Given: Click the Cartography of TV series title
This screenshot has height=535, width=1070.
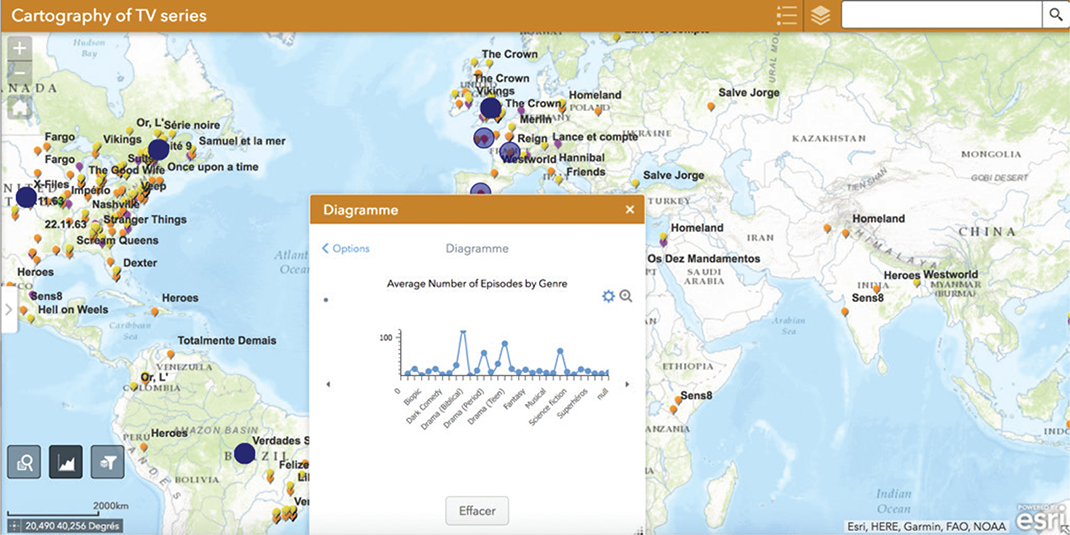Looking at the screenshot, I should 109,16.
